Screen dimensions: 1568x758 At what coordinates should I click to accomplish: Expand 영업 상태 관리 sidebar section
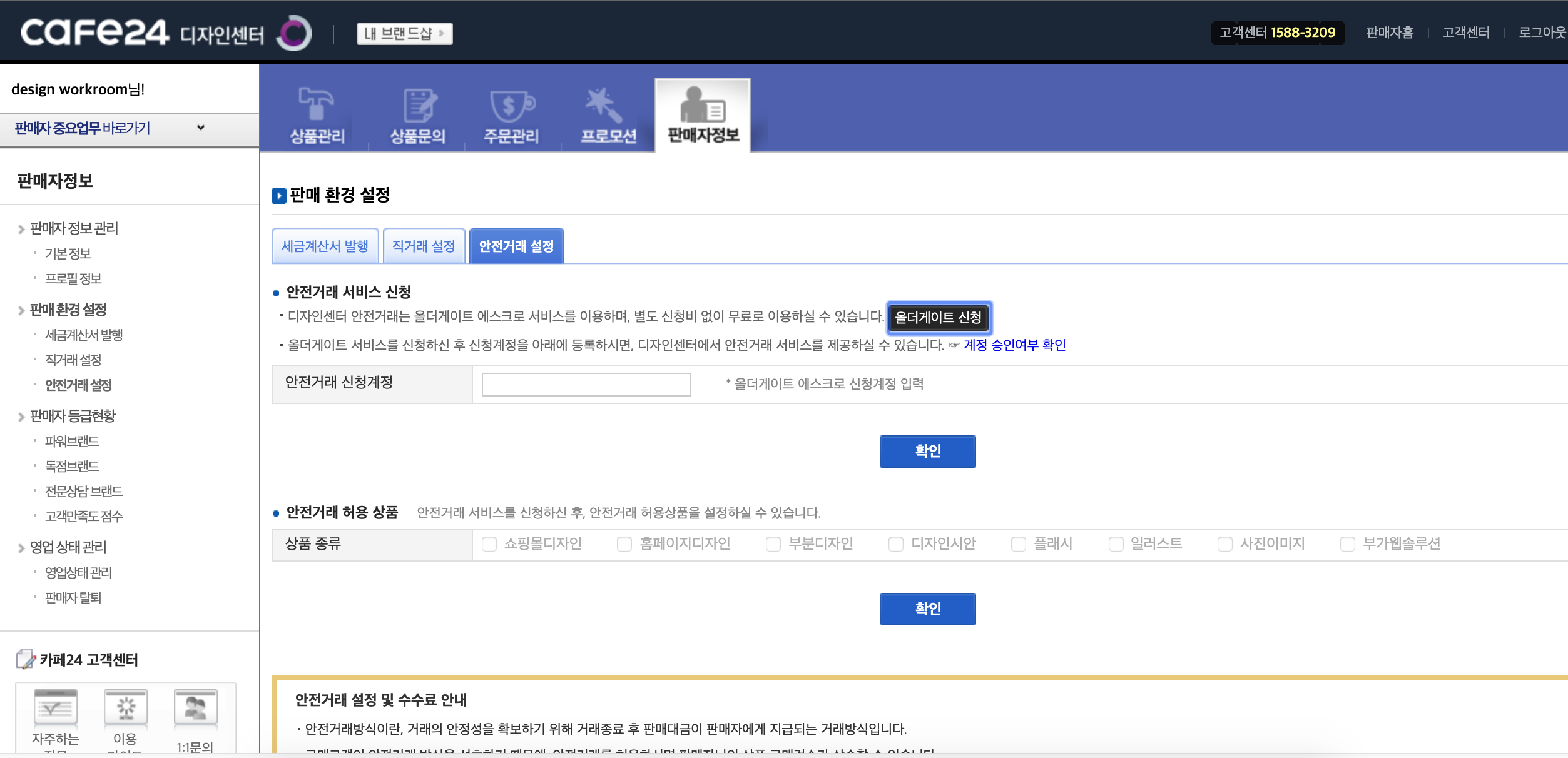click(x=68, y=547)
